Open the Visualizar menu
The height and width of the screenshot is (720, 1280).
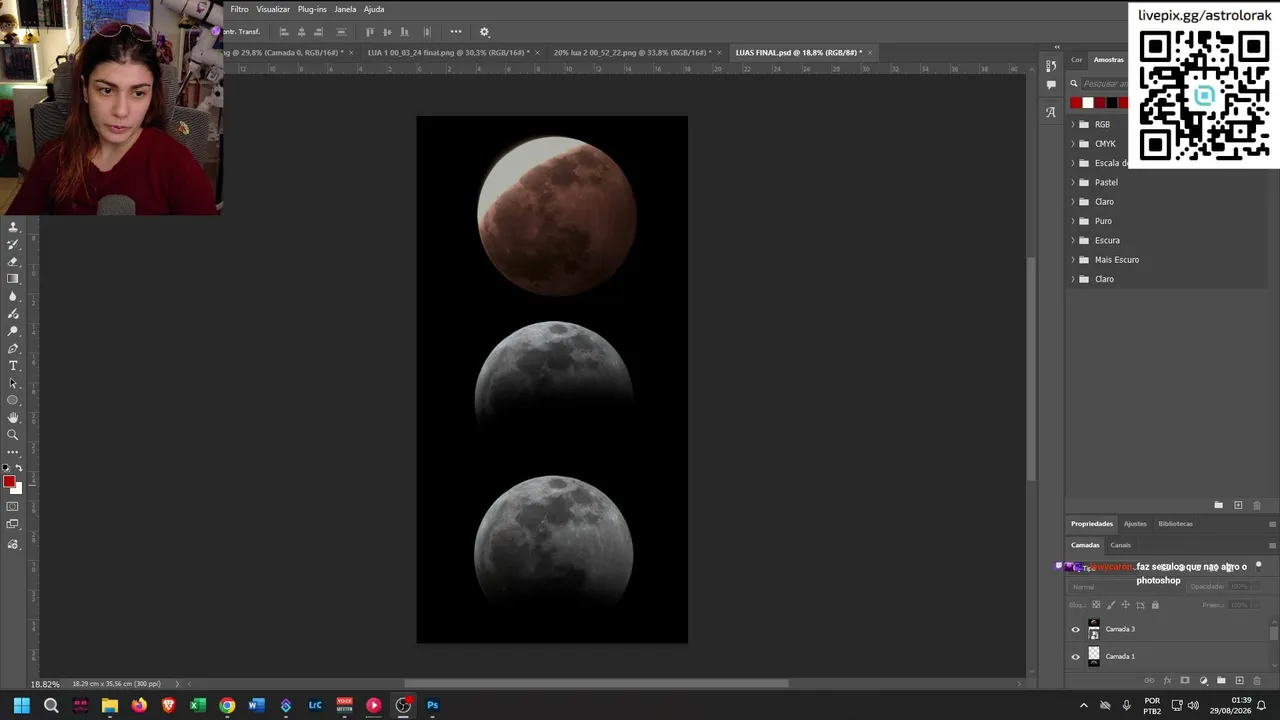(273, 9)
